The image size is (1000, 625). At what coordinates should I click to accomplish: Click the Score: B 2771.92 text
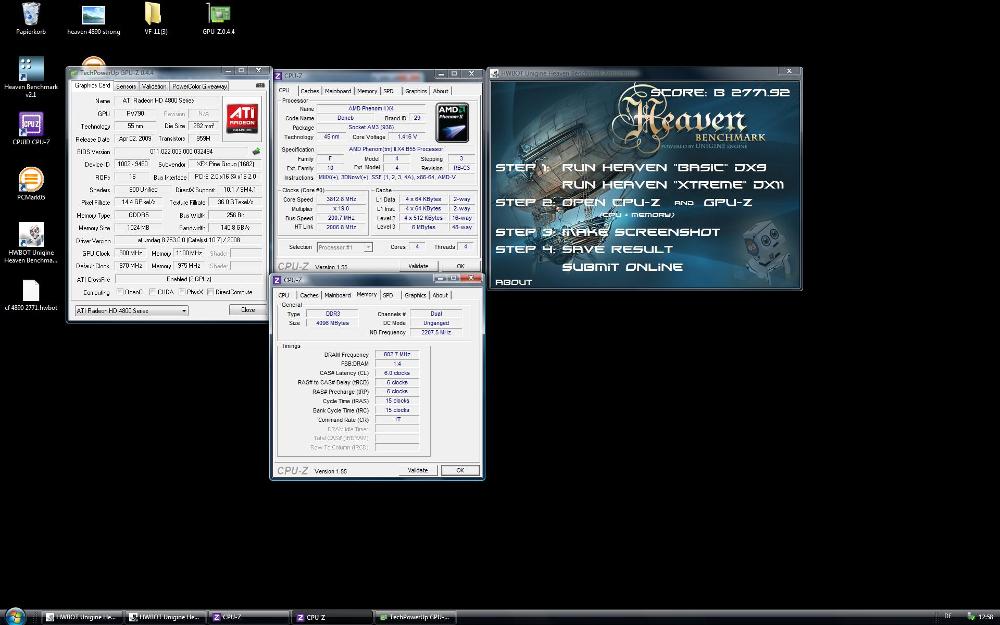pos(720,92)
